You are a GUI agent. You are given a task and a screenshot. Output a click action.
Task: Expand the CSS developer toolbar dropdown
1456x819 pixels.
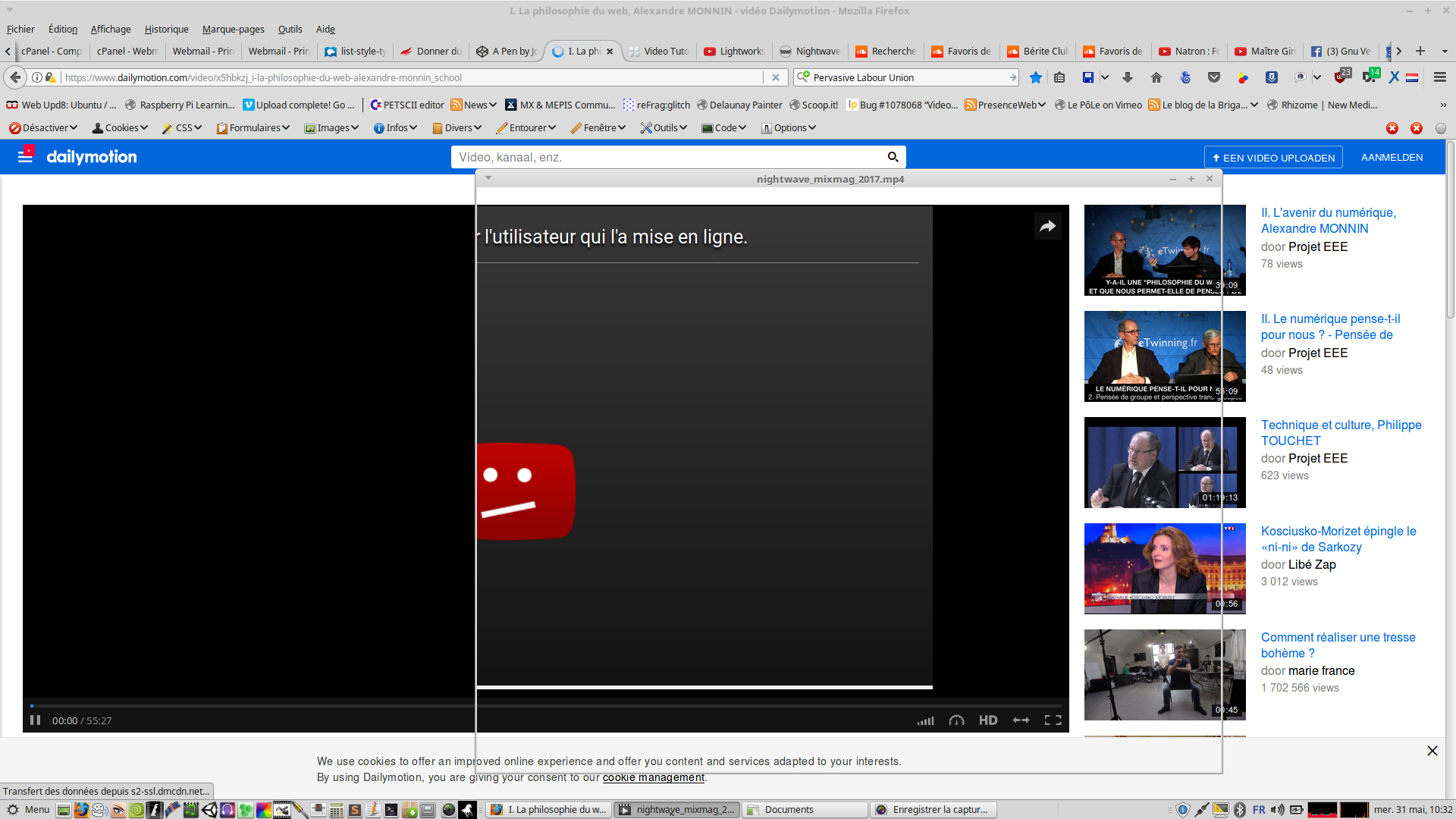(182, 127)
